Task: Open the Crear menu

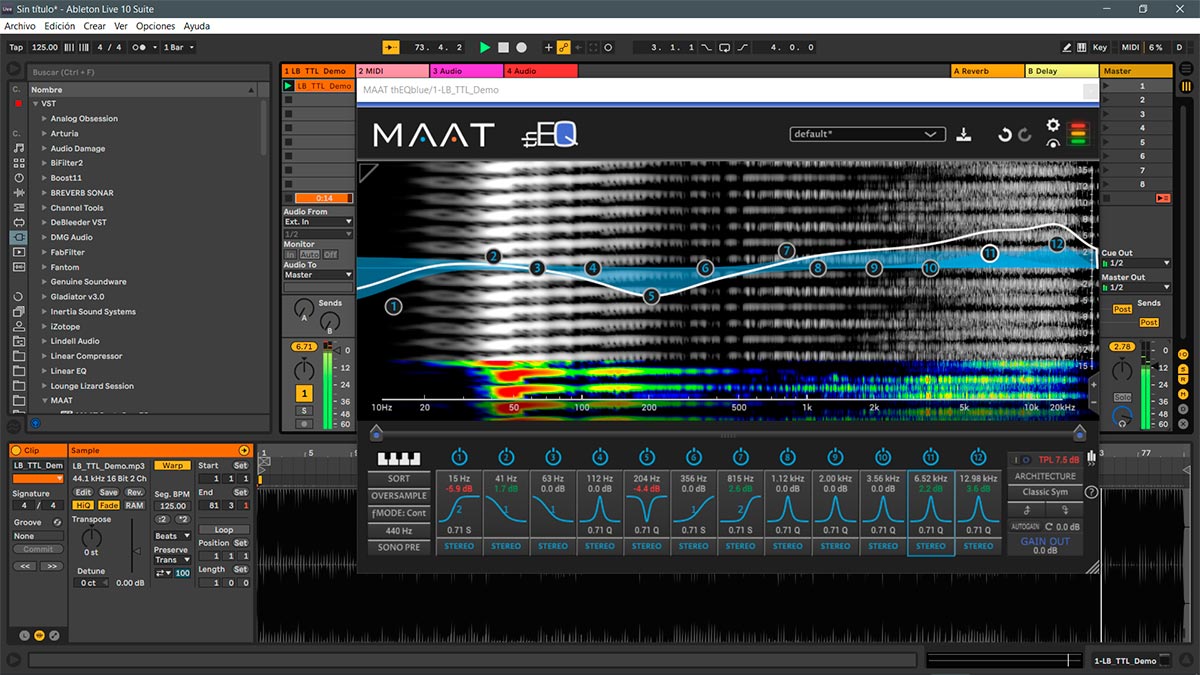Action: click(x=94, y=26)
